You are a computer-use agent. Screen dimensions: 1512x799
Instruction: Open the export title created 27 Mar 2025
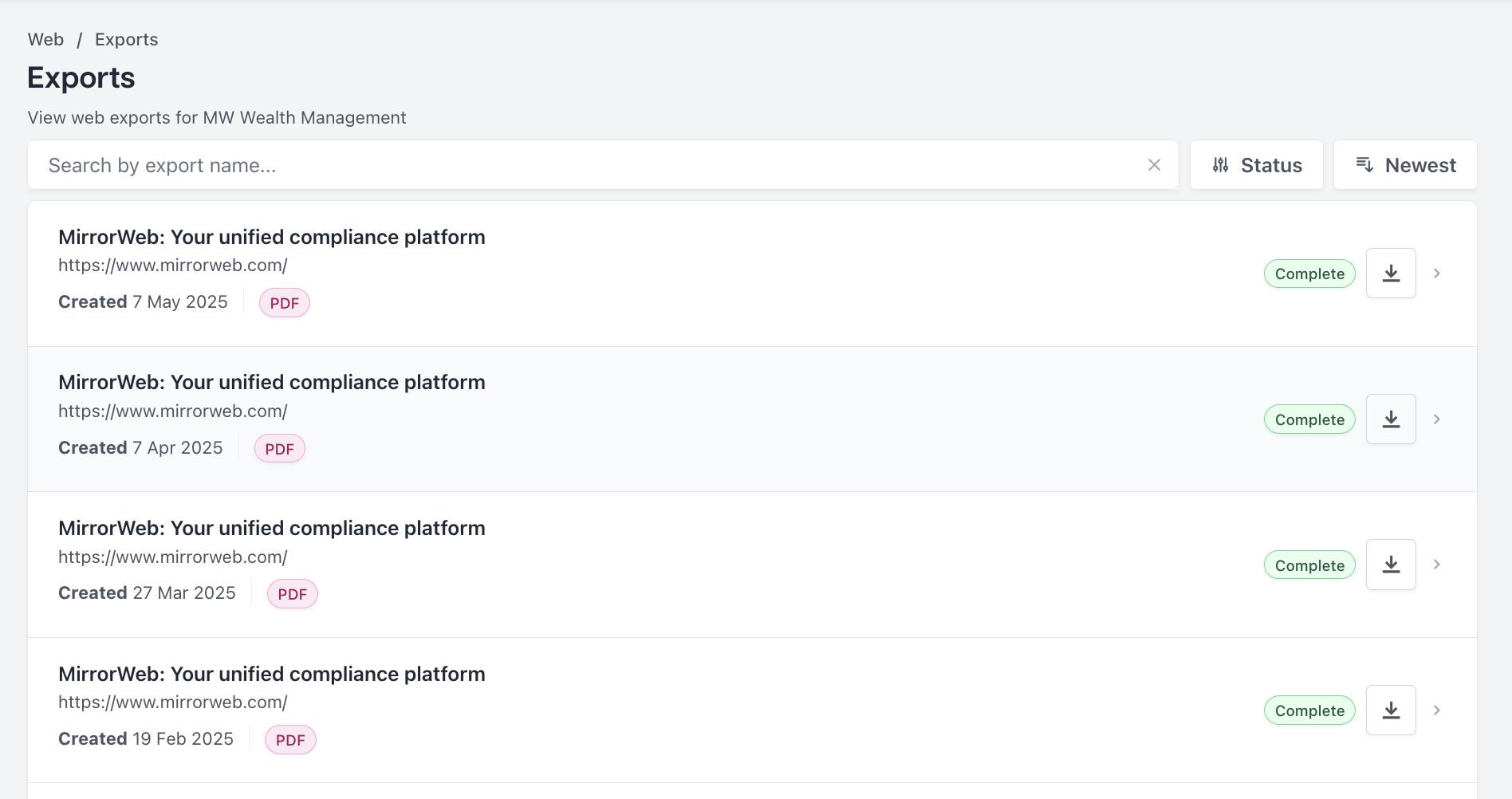(272, 528)
